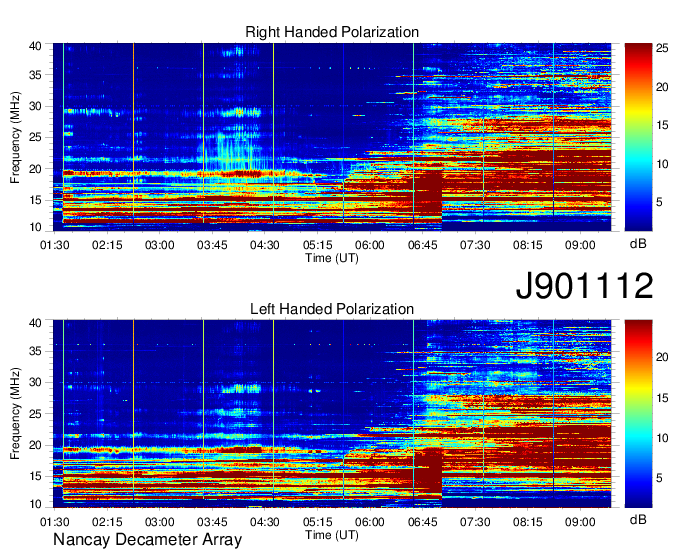Click the 'Right Handed Polarization' plot title
The height and width of the screenshot is (552, 680).
tap(332, 32)
